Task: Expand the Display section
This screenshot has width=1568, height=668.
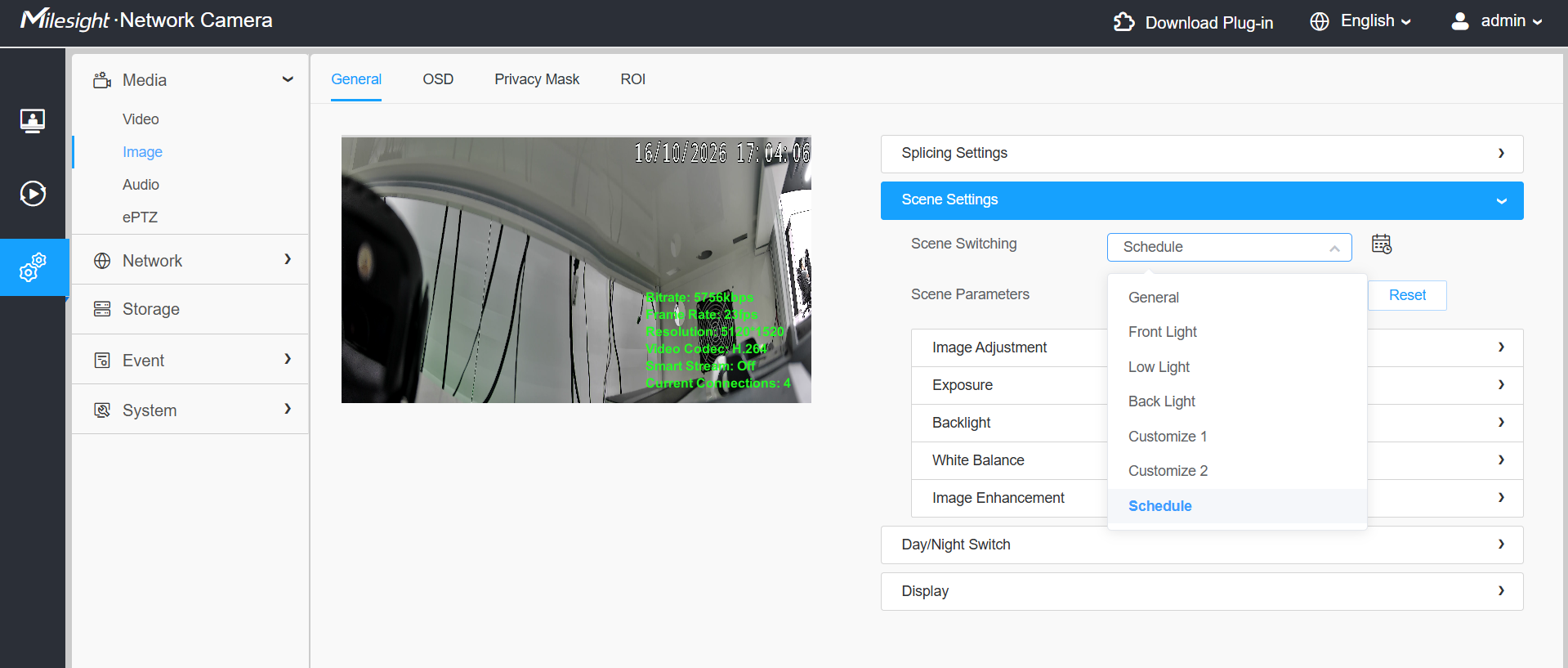Action: click(1201, 591)
